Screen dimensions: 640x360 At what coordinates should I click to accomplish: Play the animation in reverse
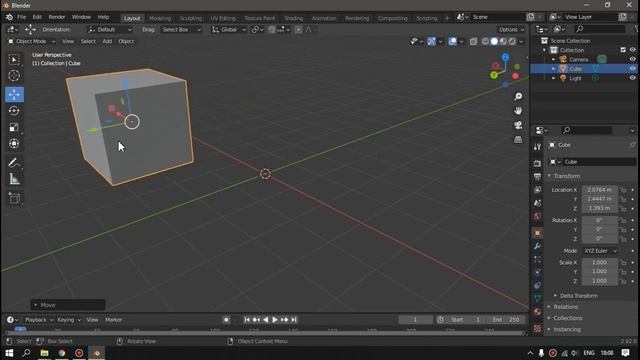[x=266, y=320]
